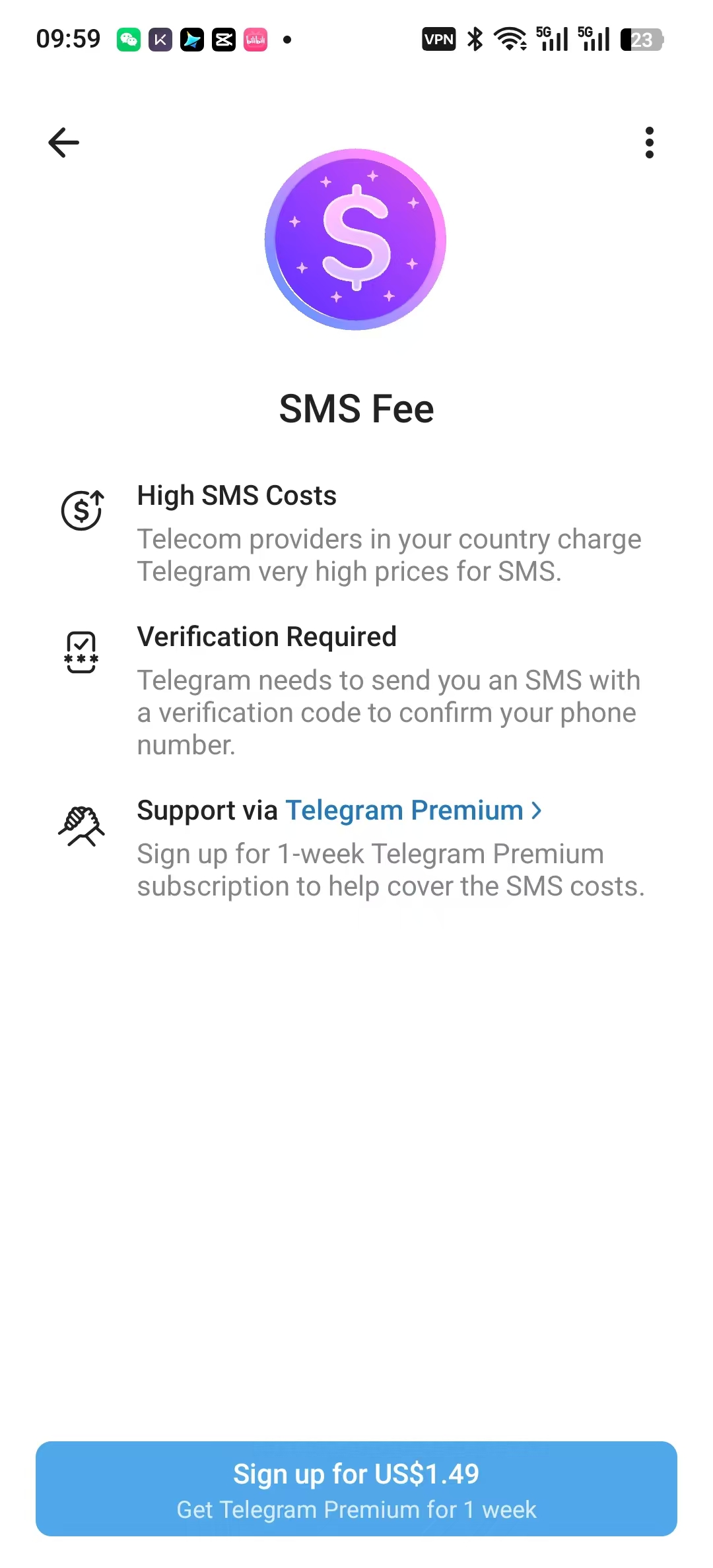Viewport: 713px width, 1568px height.
Task: Tap the Bluetooth status icon
Action: 475,40
